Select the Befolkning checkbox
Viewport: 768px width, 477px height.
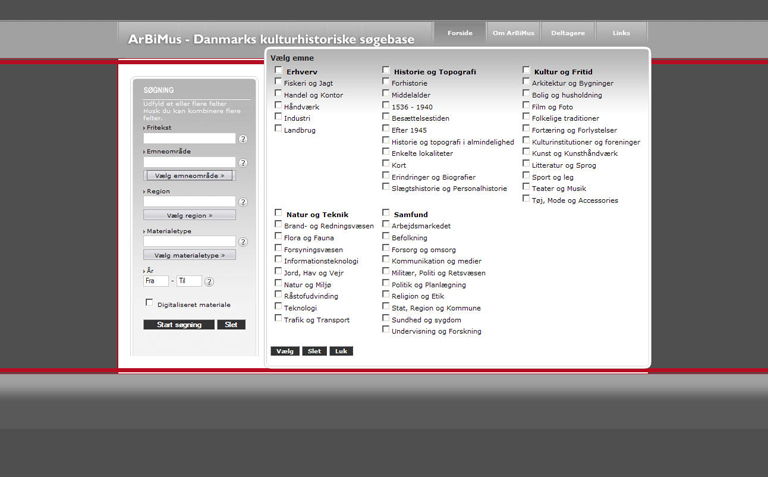pos(386,236)
